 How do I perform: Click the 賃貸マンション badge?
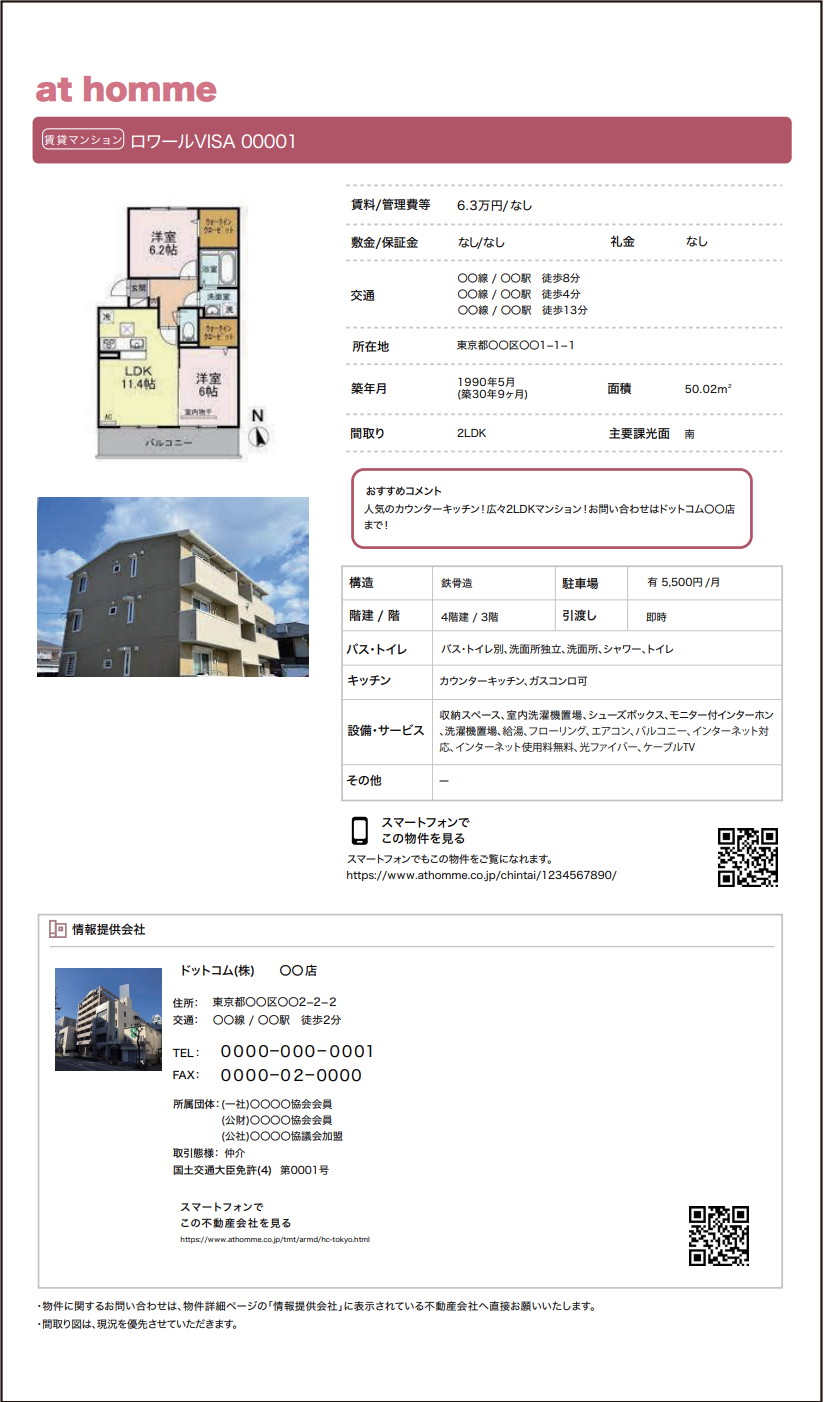(x=82, y=141)
